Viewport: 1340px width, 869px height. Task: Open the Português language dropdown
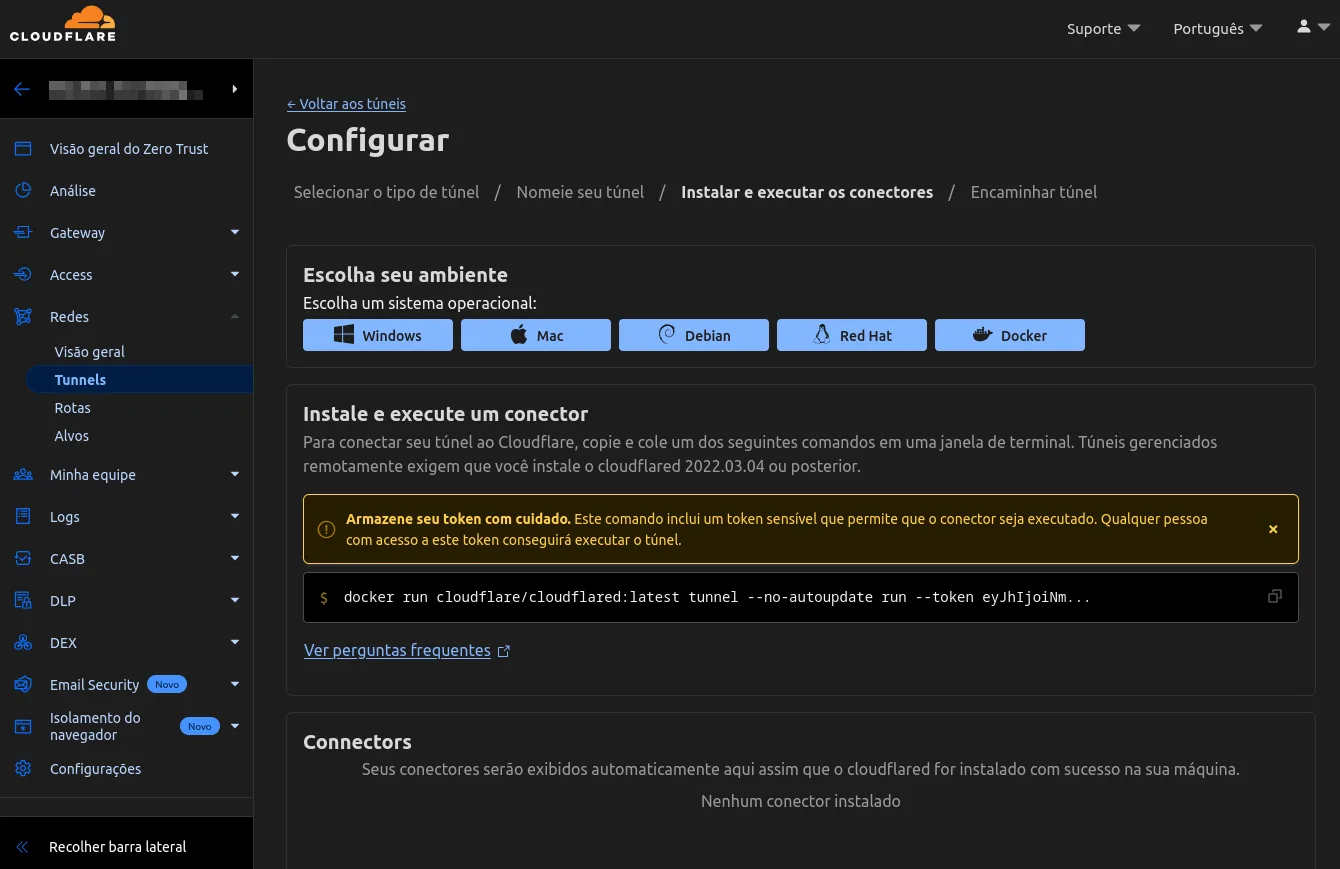(1218, 28)
